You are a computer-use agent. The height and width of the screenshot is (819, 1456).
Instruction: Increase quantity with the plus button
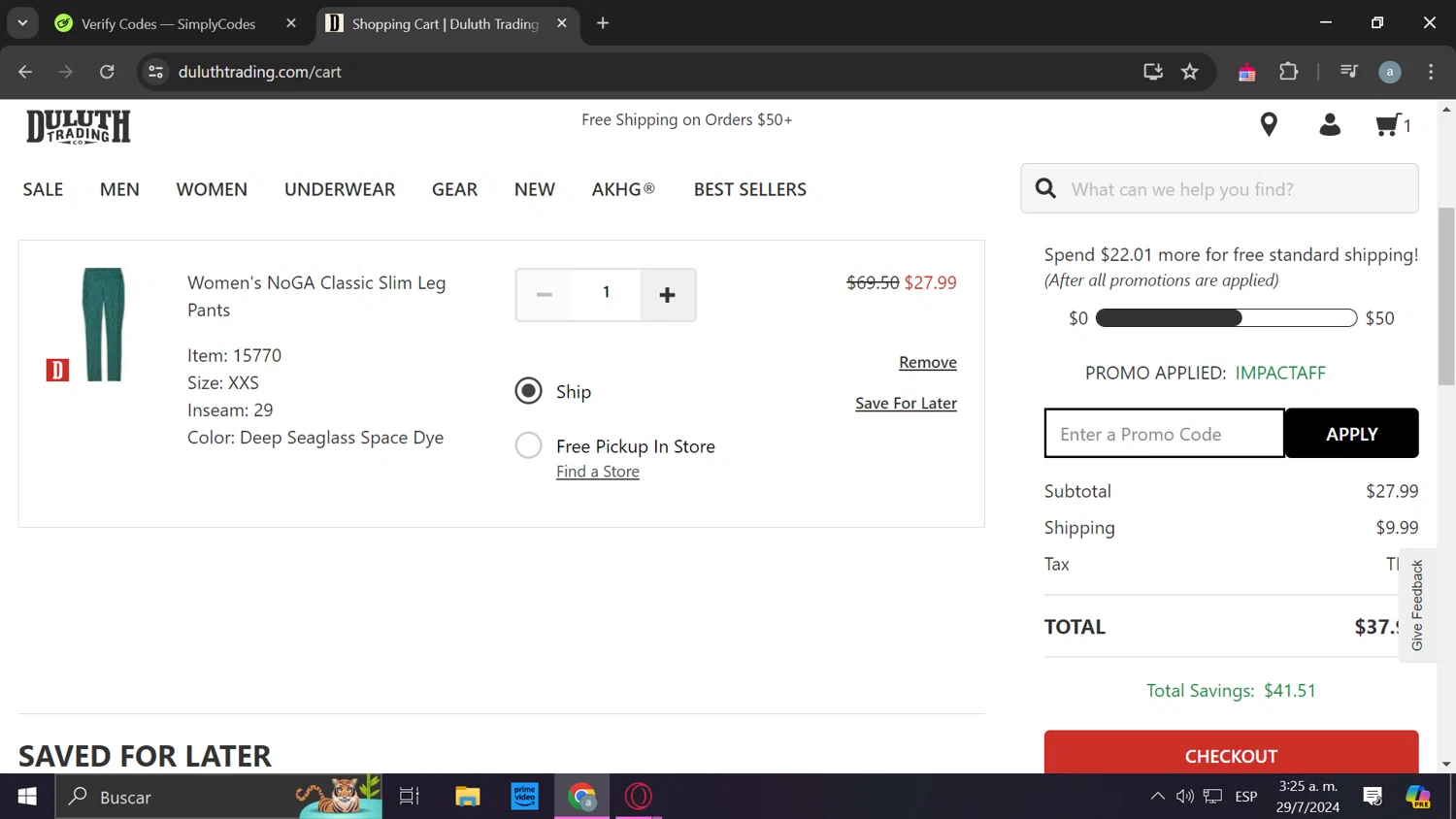[667, 295]
